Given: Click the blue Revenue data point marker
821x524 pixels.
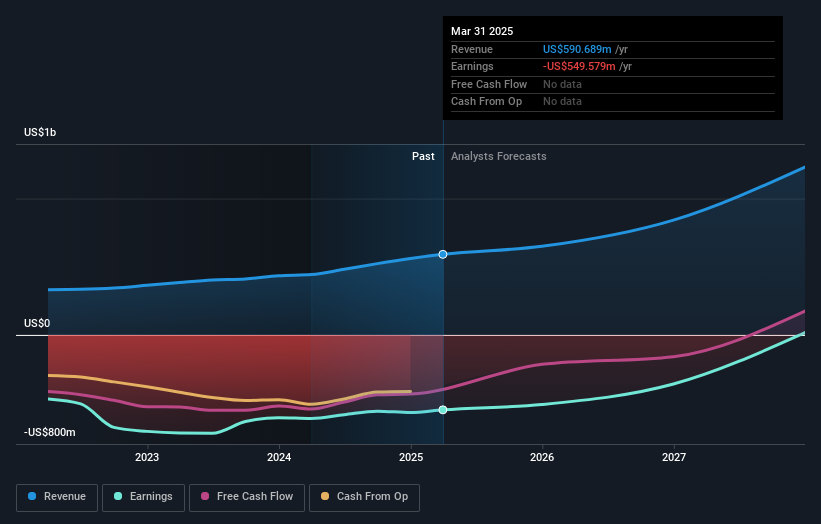Looking at the screenshot, I should tap(443, 254).
